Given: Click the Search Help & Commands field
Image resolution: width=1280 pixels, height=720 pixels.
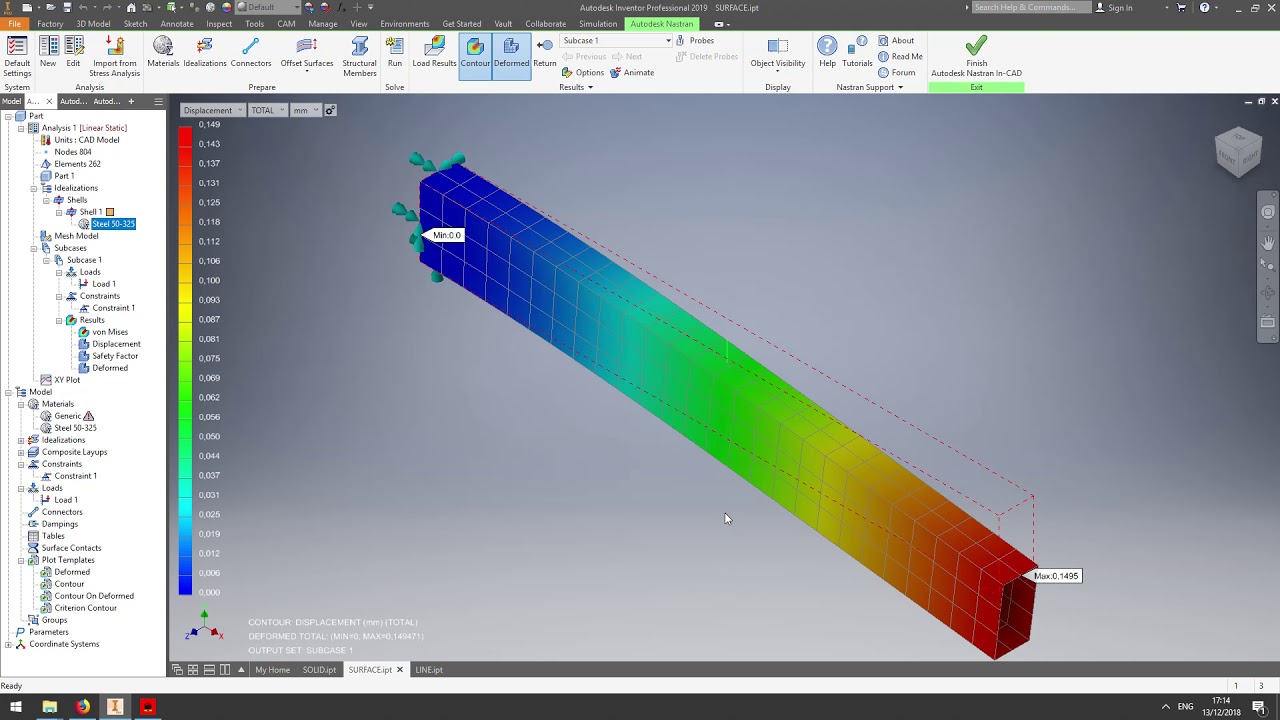Looking at the screenshot, I should [1031, 7].
